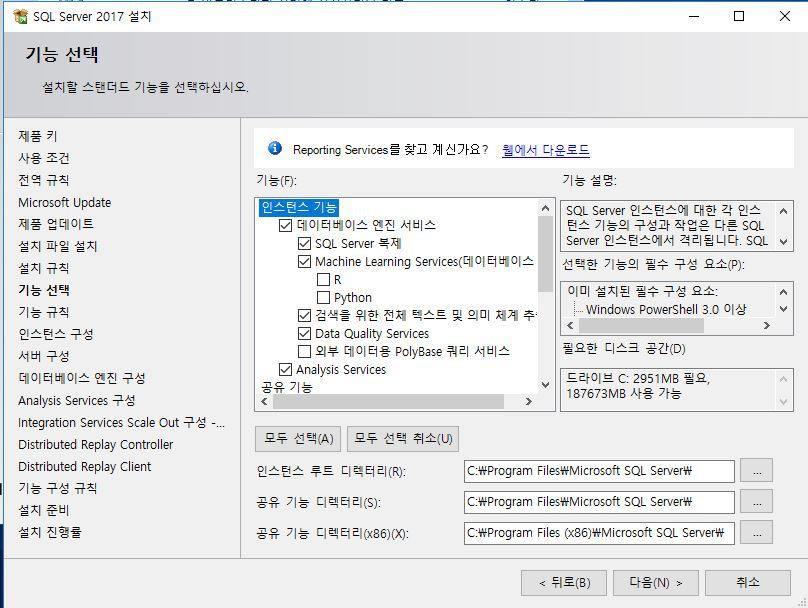
Task: Click the 제품 키 step
Action: tap(38, 136)
